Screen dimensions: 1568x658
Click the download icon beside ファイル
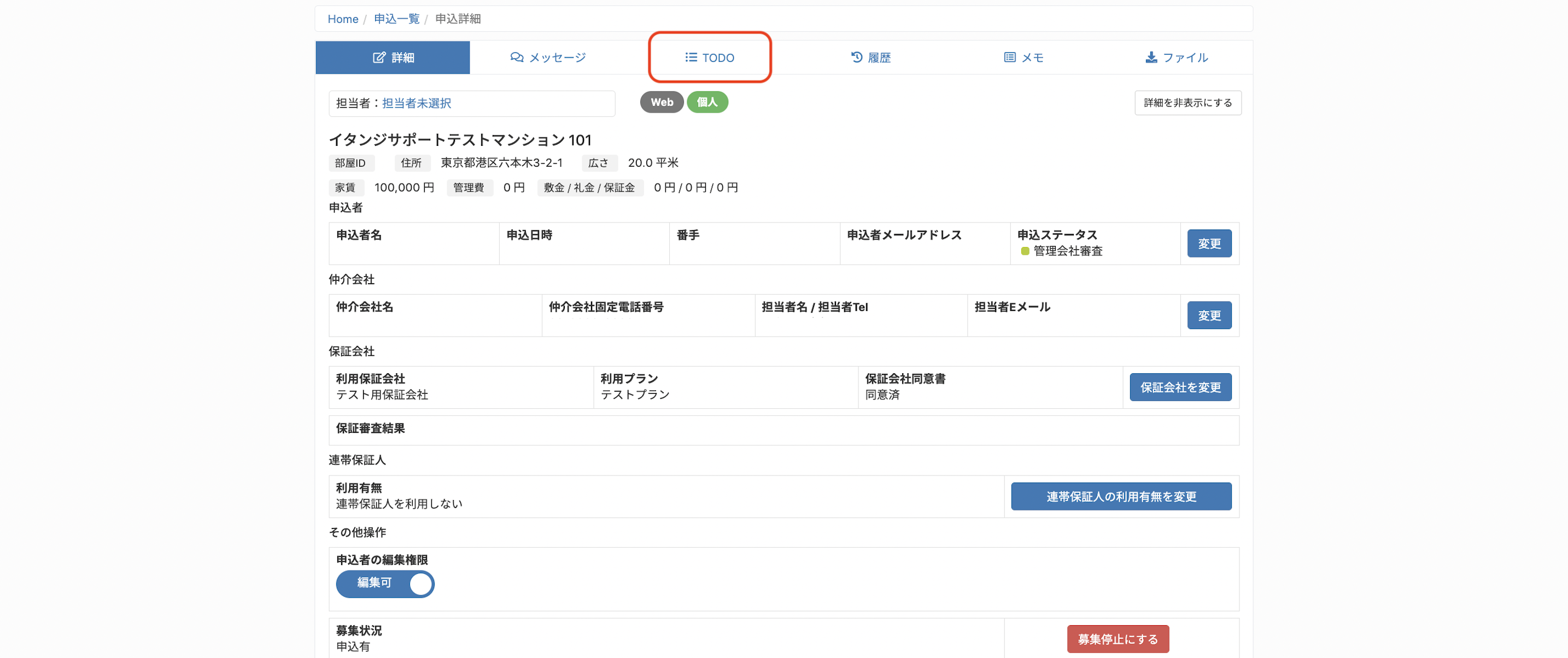(x=1151, y=57)
